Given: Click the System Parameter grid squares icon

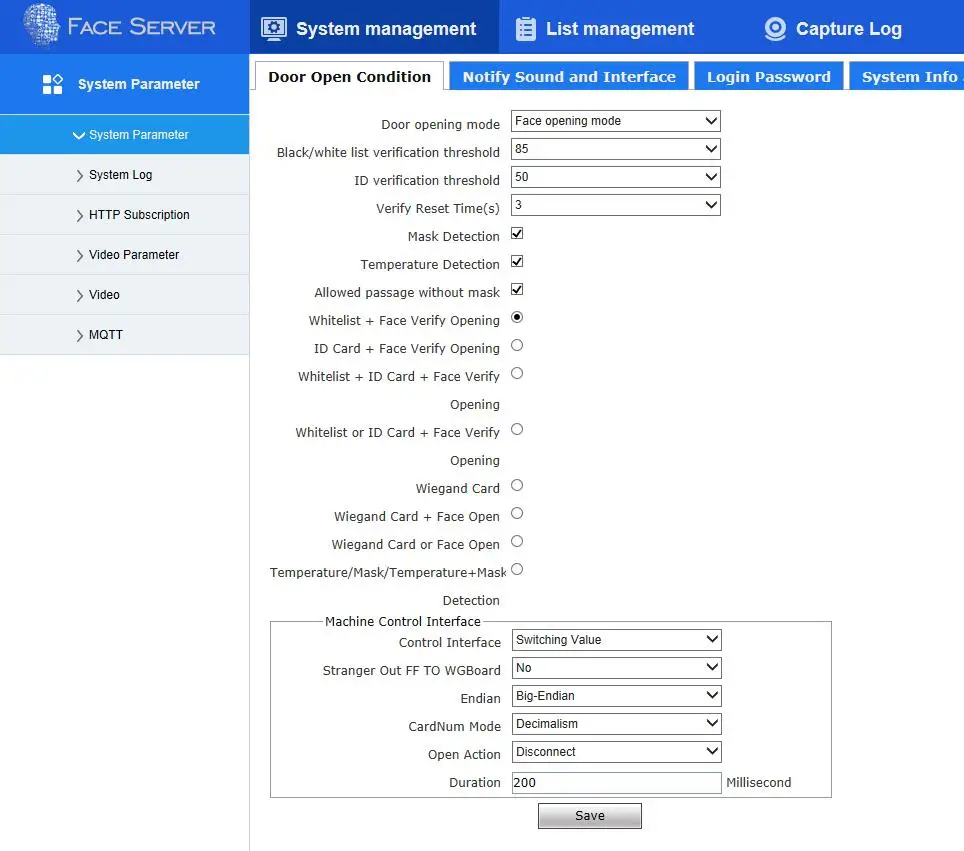Looking at the screenshot, I should coord(53,84).
